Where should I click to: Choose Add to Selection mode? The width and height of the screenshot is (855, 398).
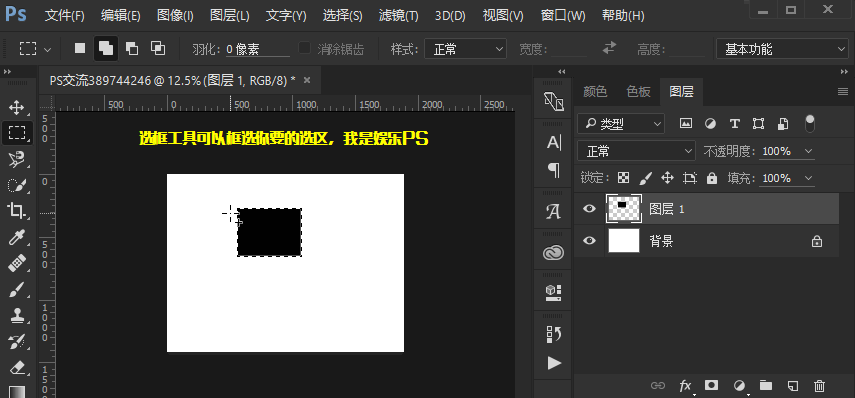106,49
